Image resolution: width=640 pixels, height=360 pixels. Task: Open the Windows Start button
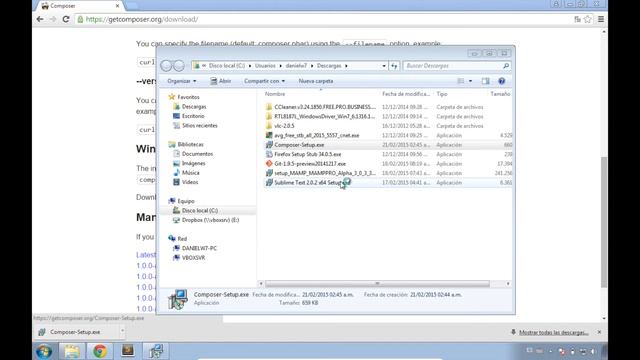[44, 351]
